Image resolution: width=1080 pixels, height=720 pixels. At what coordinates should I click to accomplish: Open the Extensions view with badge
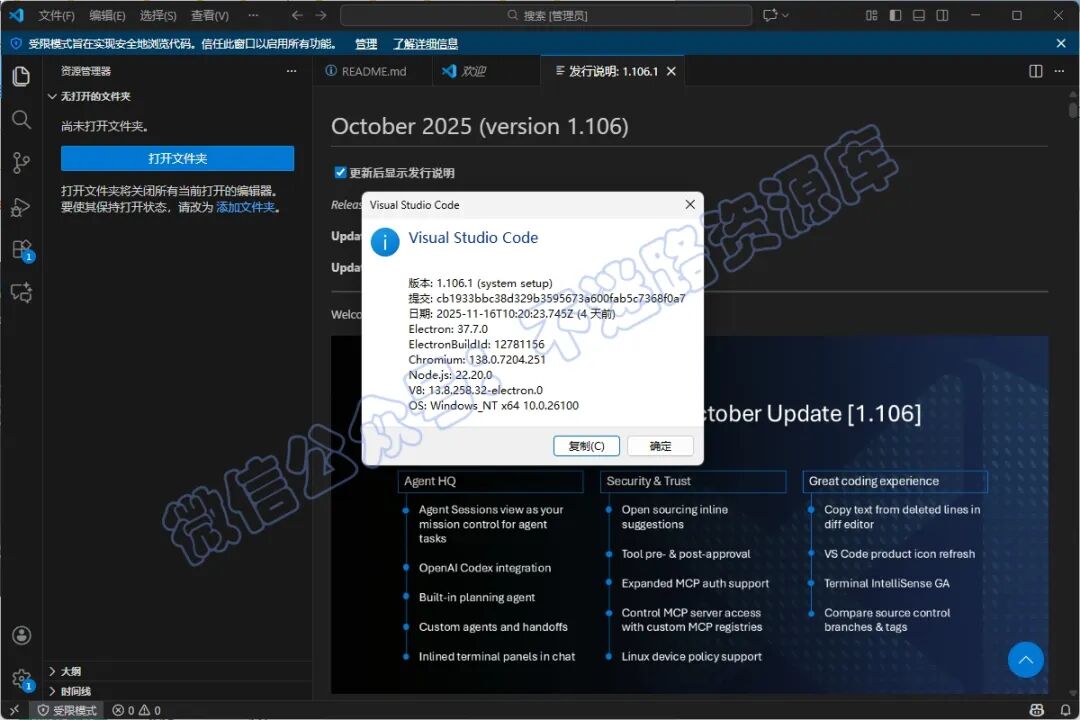tap(22, 250)
